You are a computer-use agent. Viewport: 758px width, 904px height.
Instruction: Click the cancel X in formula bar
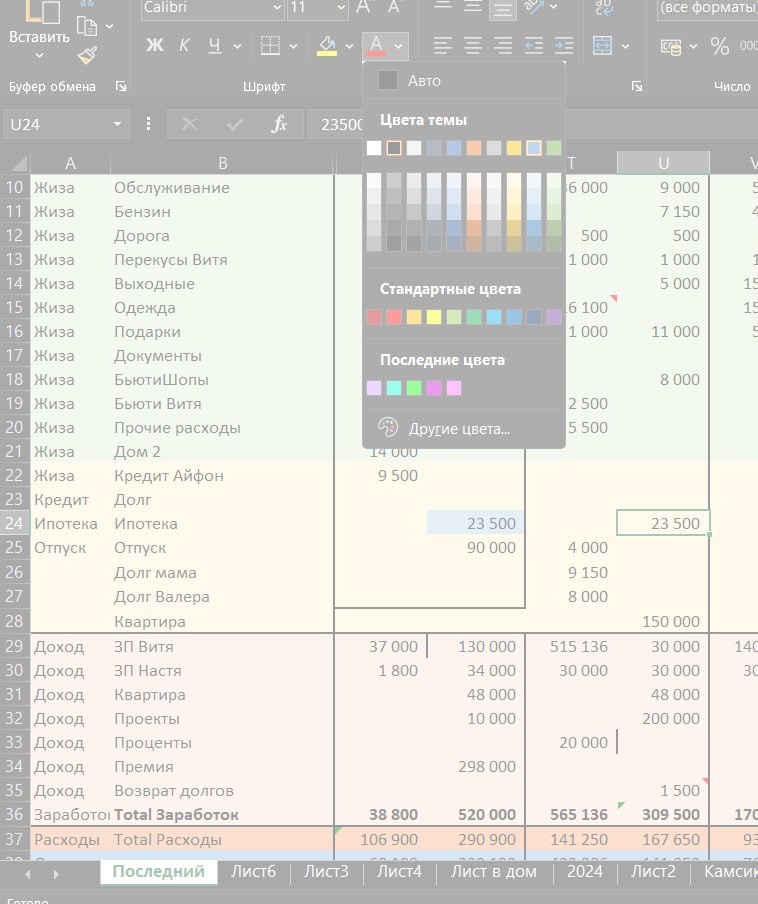pos(189,124)
